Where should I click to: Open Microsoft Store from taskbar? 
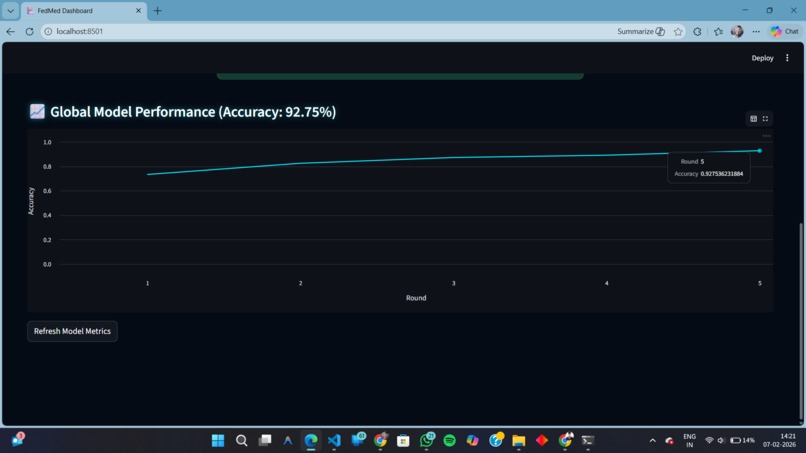403,441
